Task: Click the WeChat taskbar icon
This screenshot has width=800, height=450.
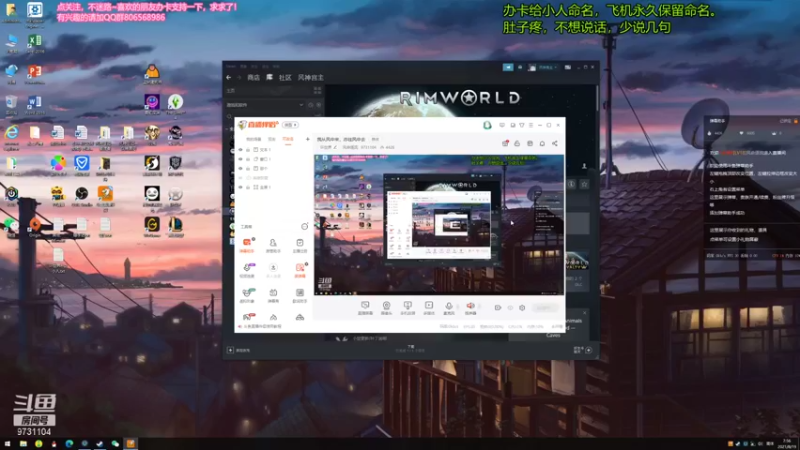Action: click(115, 444)
